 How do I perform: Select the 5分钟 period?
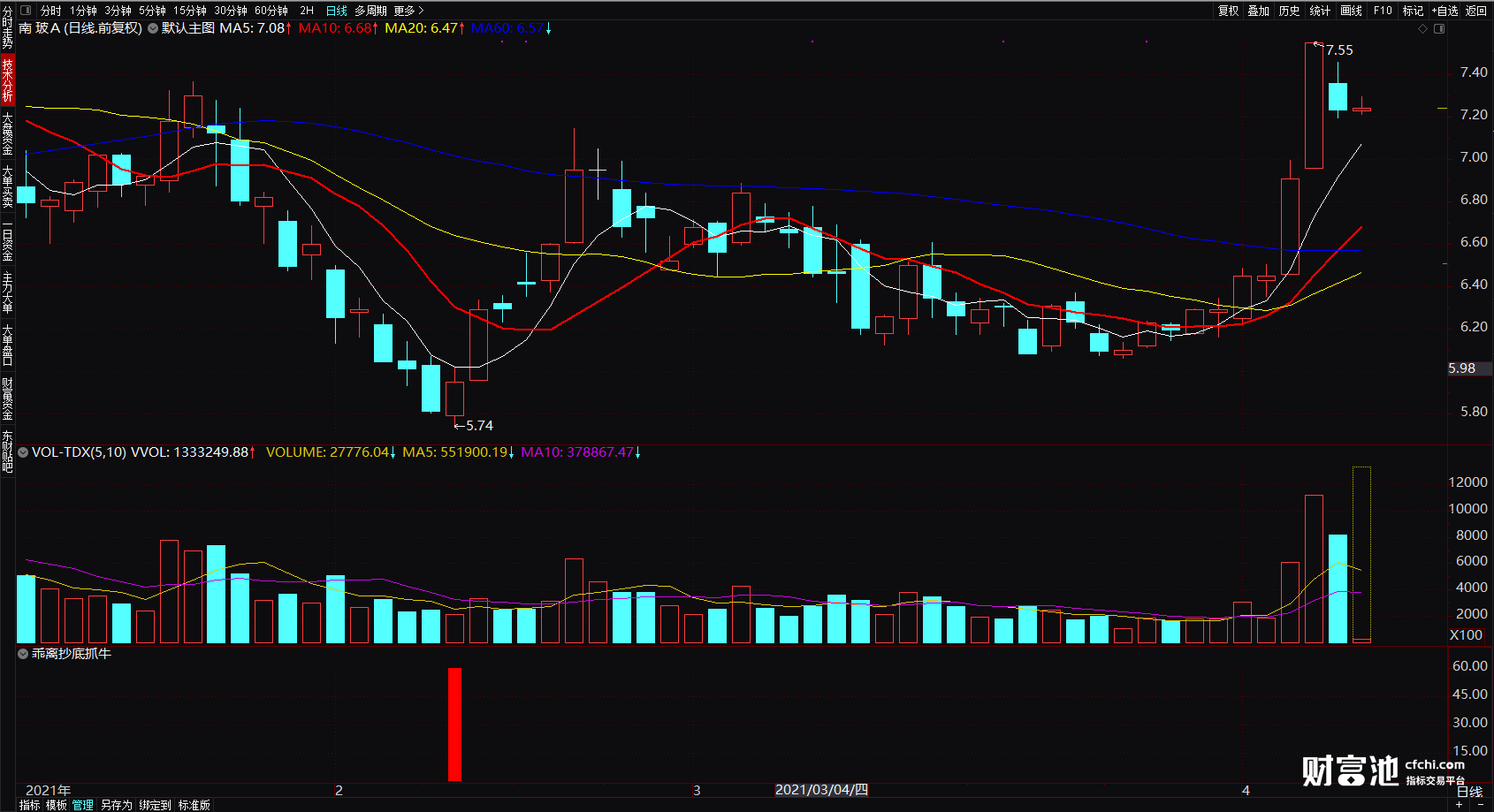[x=152, y=11]
